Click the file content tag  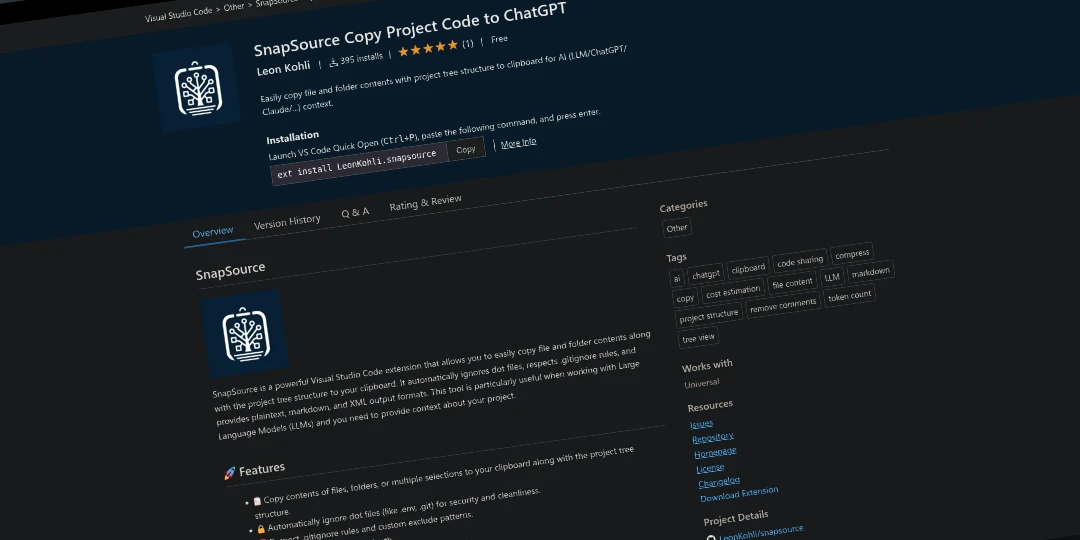pyautogui.click(x=793, y=283)
